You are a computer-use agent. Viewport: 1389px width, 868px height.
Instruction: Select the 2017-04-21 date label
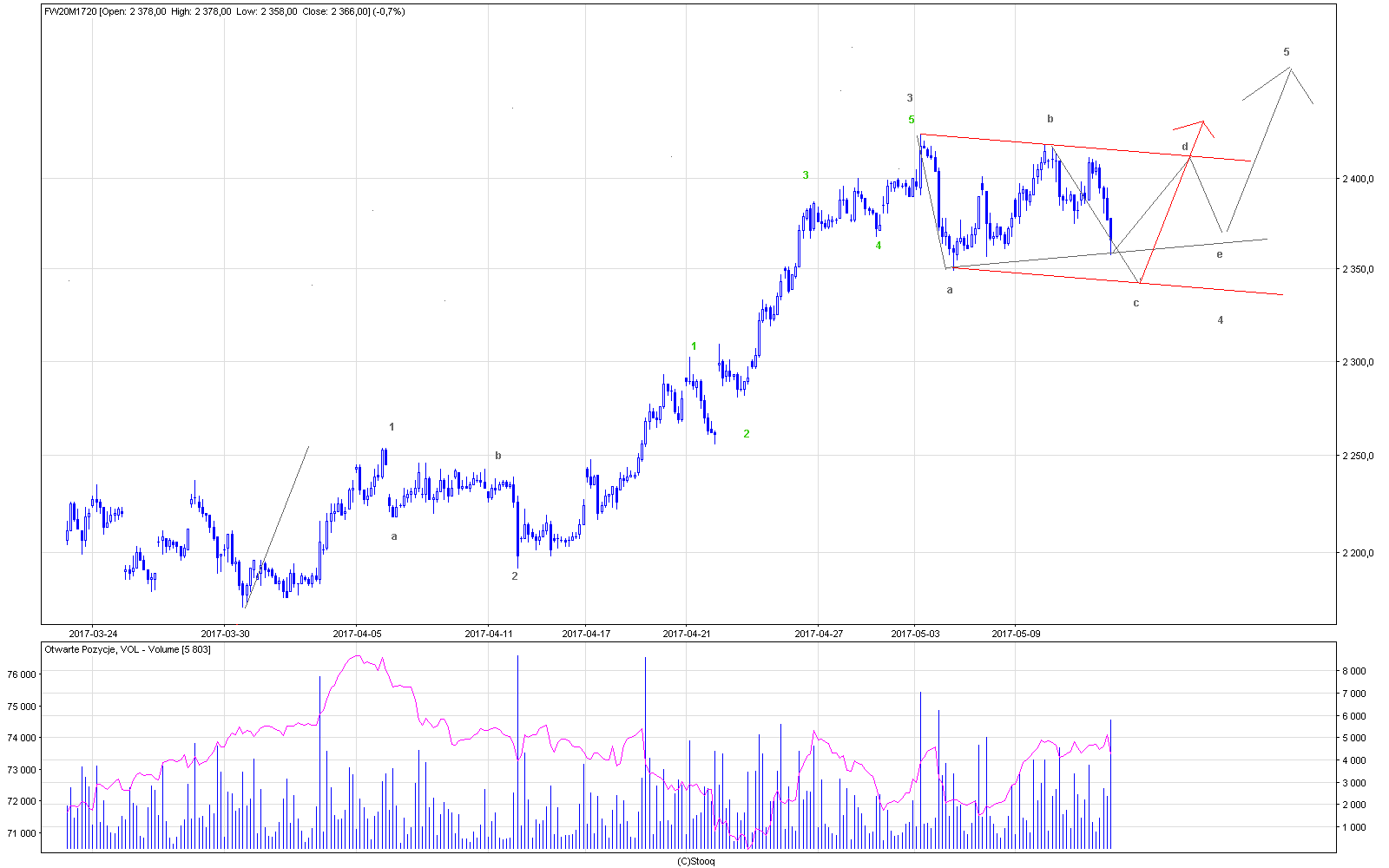click(x=687, y=634)
